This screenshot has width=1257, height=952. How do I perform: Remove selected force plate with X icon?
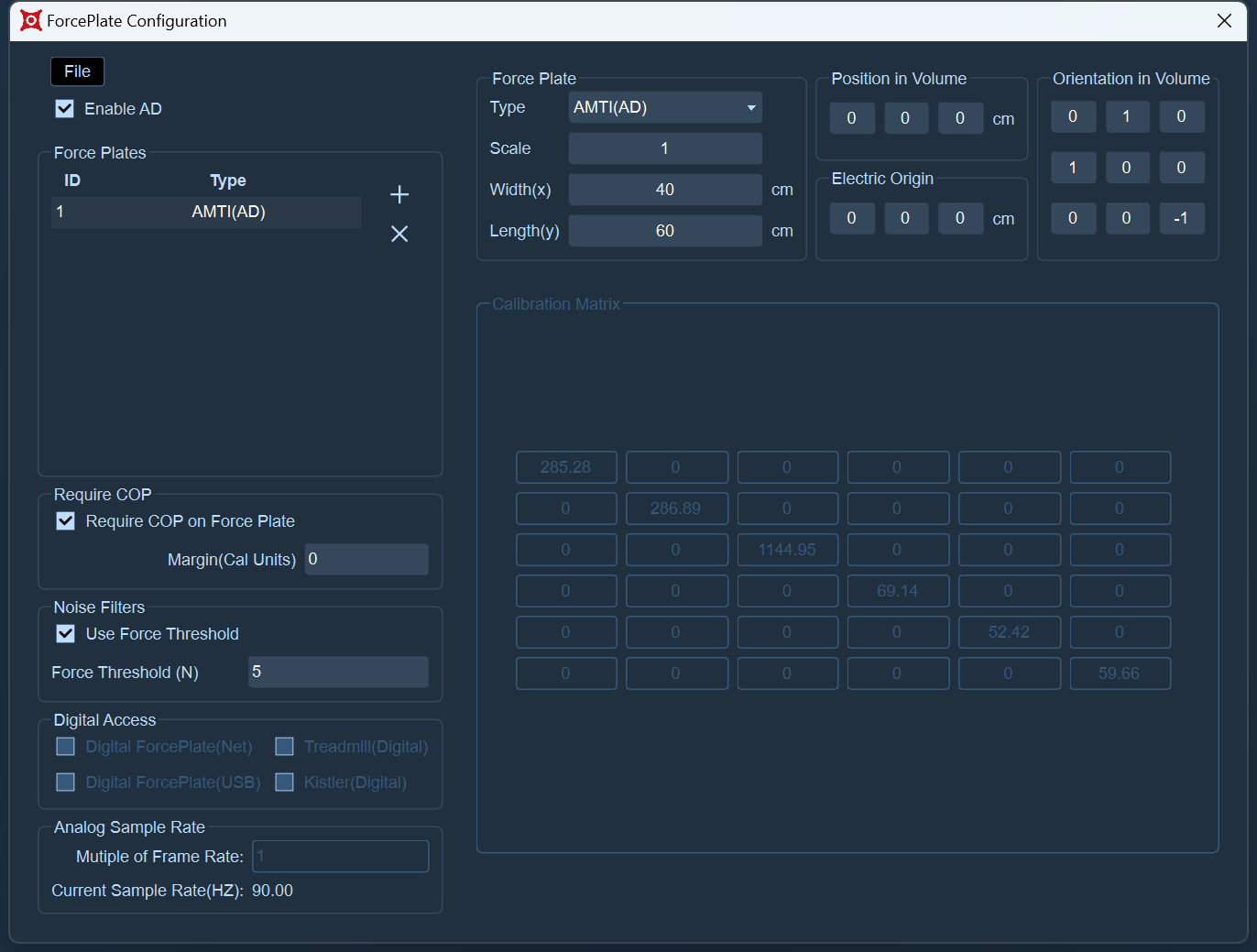(399, 234)
